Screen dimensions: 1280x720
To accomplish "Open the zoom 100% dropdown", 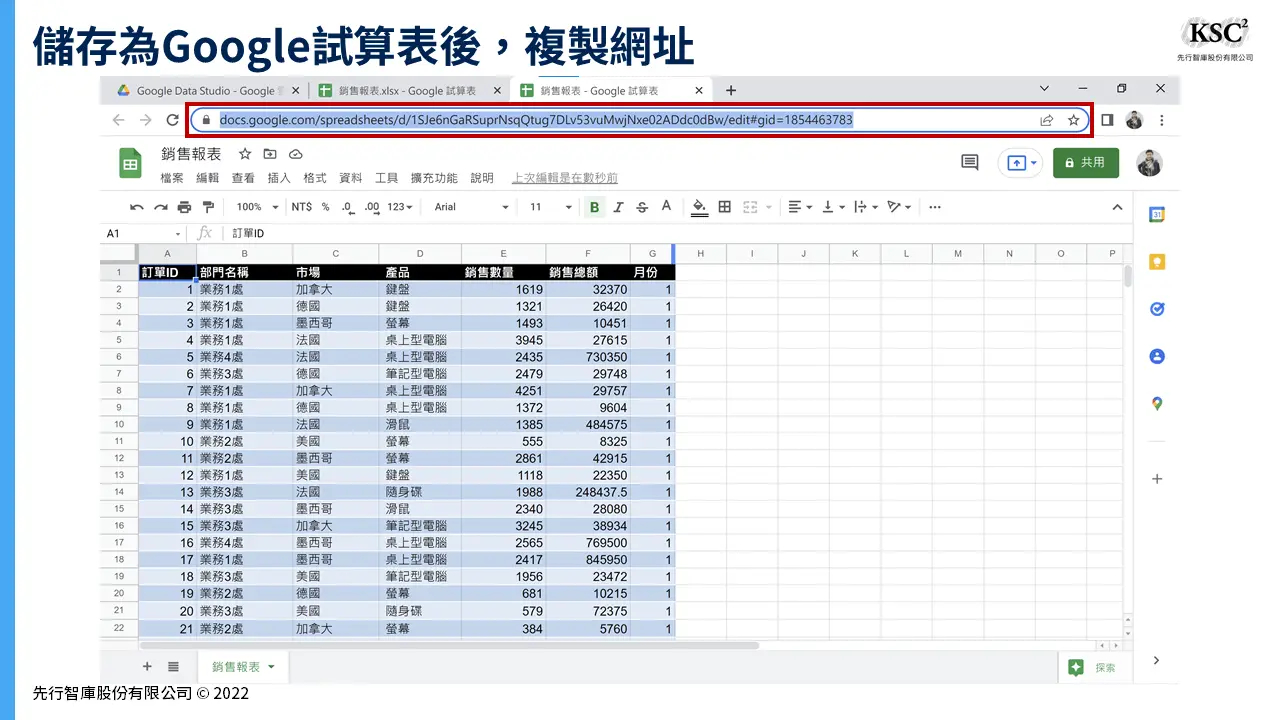I will click(257, 207).
